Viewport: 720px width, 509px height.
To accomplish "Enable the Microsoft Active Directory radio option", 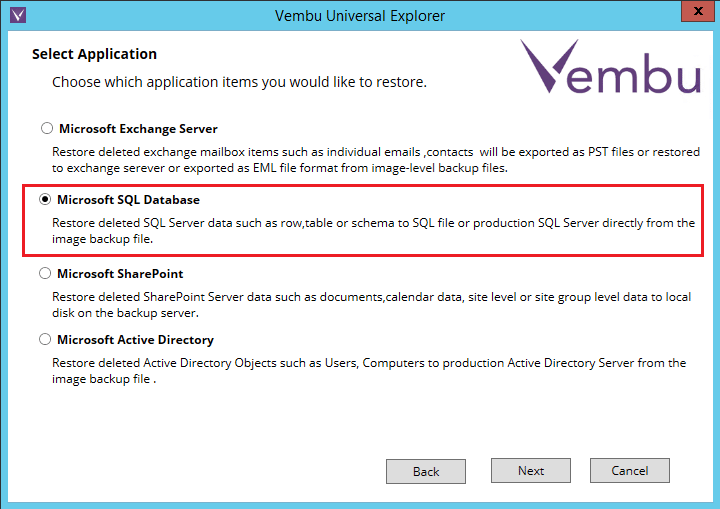I will coord(46,340).
